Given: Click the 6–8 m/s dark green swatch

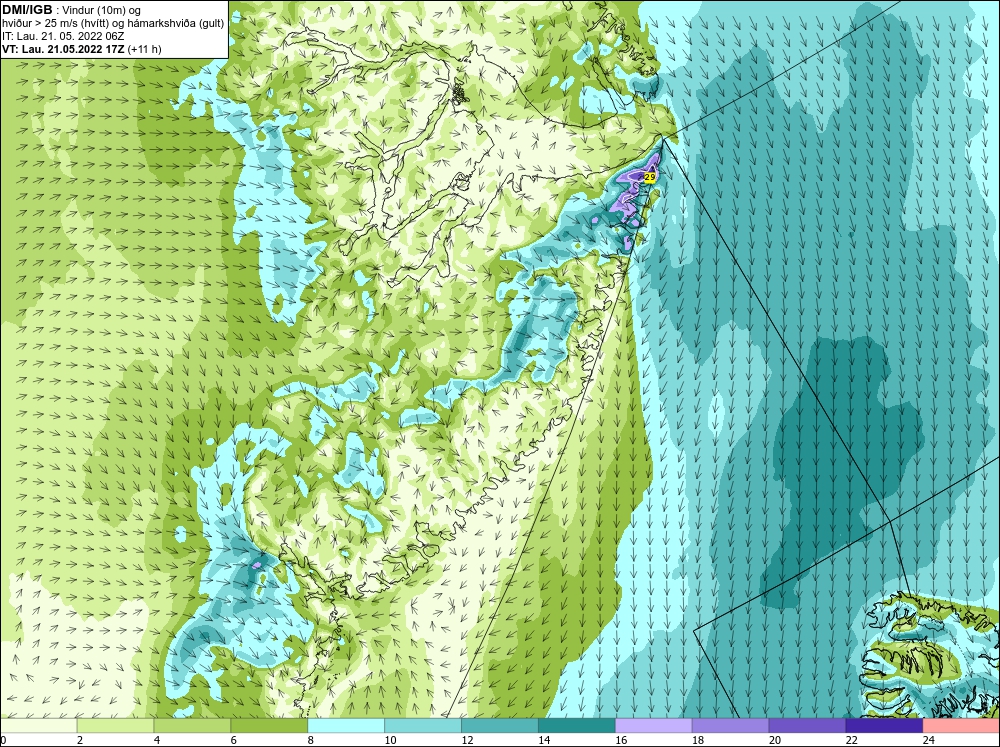Looking at the screenshot, I should click(x=269, y=725).
